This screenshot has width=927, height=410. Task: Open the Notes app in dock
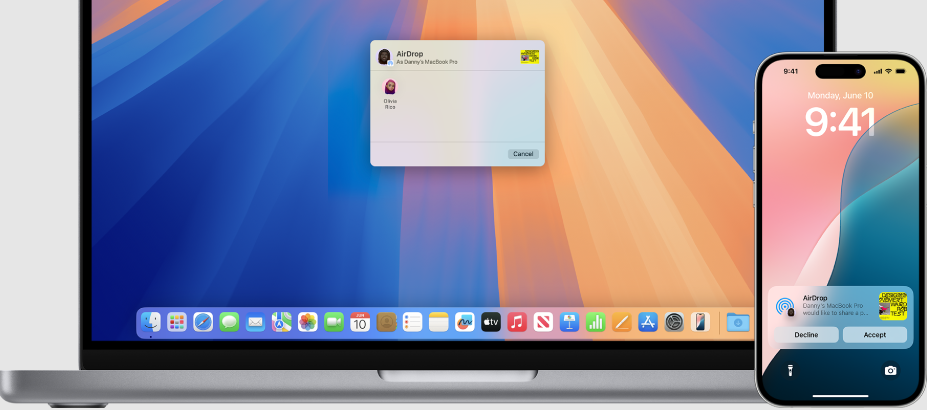[439, 322]
